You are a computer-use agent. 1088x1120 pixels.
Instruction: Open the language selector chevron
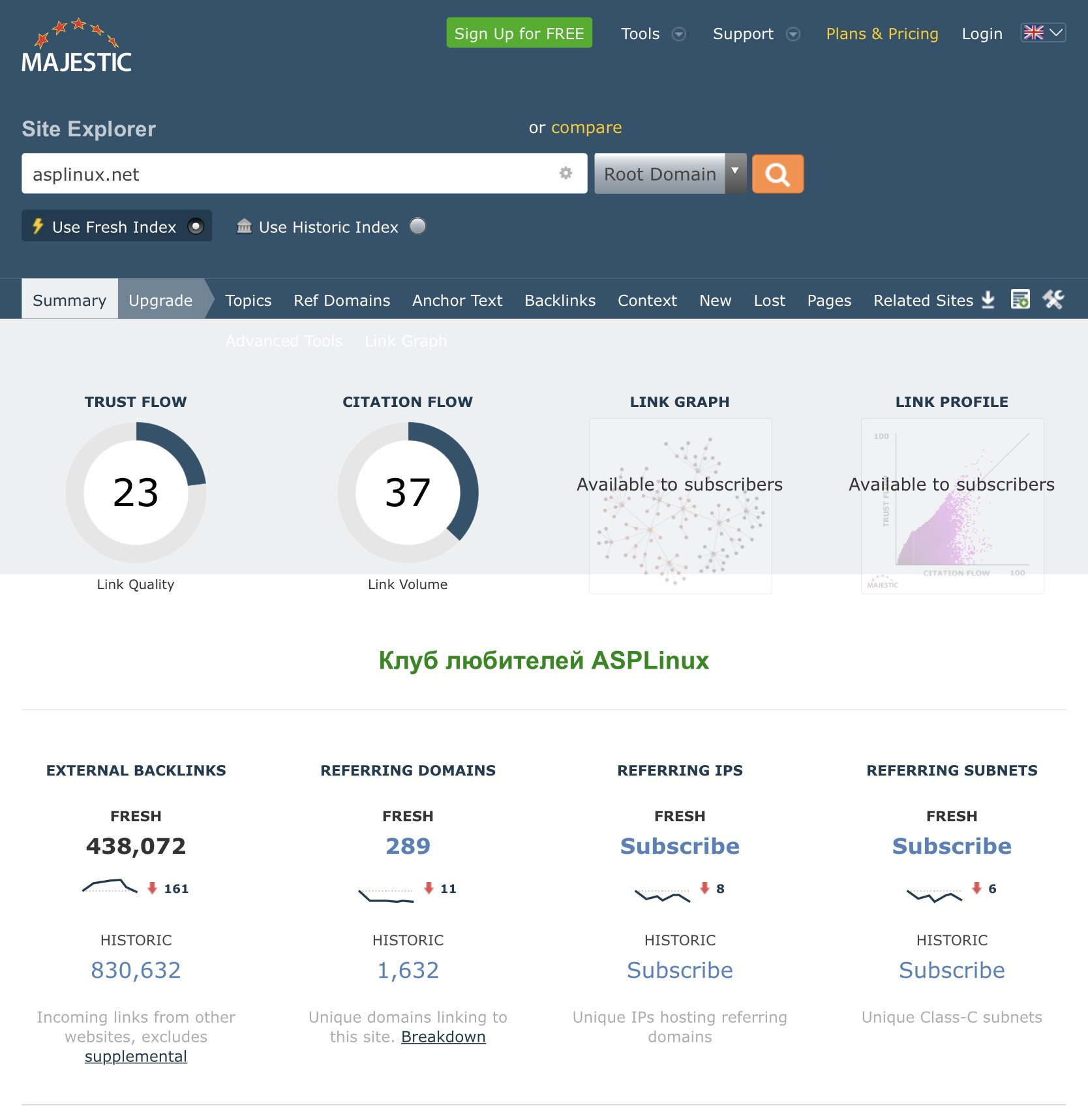tap(1056, 33)
